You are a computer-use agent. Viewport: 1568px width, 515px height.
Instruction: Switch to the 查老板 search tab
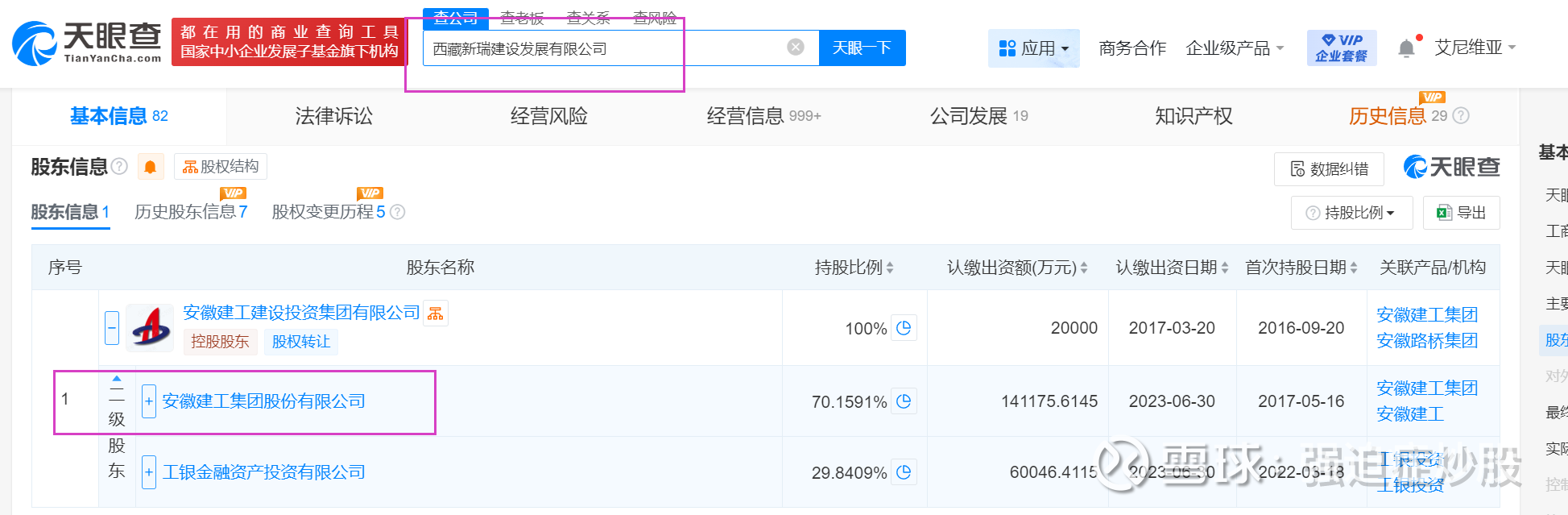[522, 18]
